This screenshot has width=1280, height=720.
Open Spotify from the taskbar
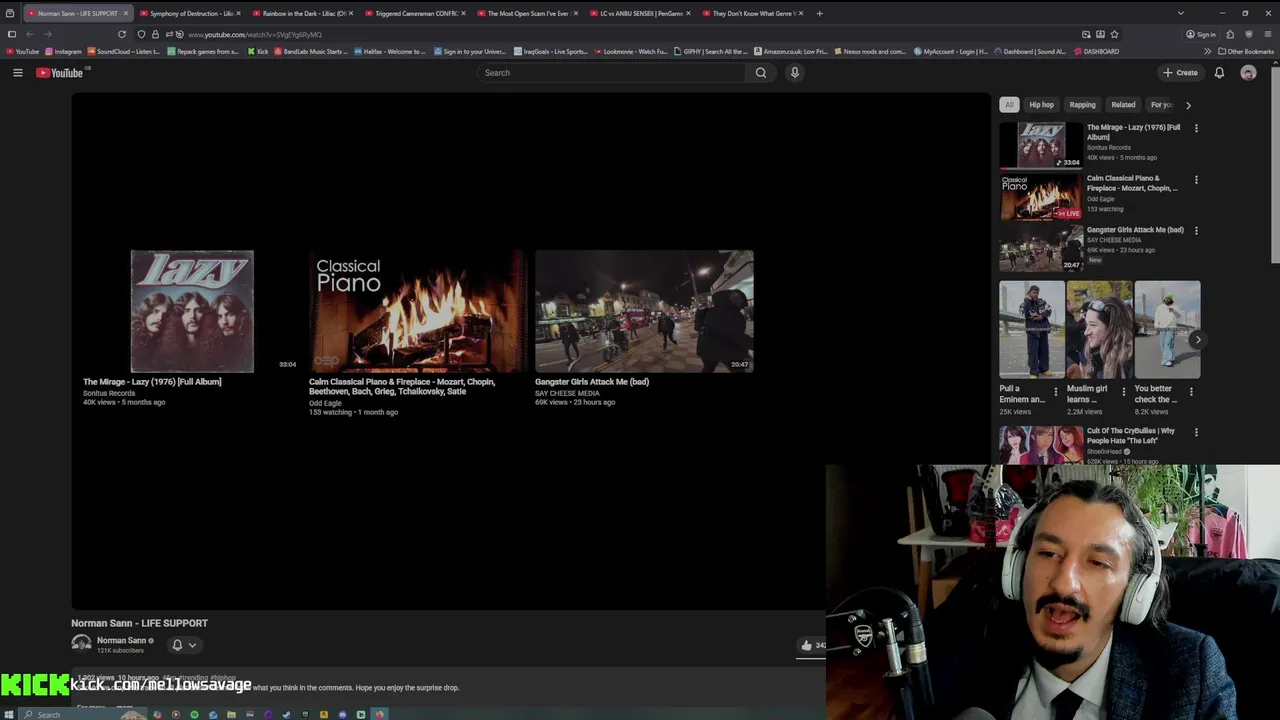tap(194, 714)
